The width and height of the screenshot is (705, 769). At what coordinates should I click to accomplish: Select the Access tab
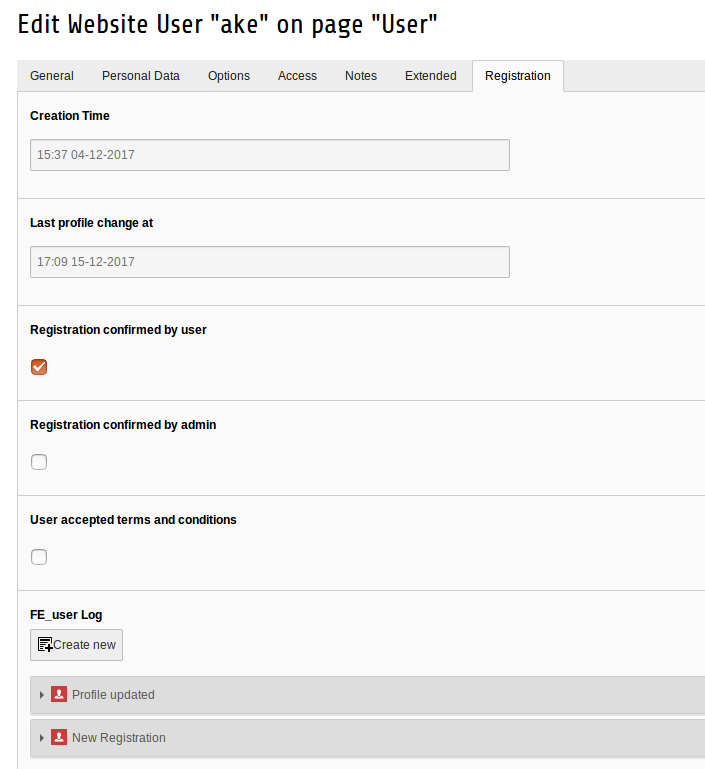tap(297, 76)
